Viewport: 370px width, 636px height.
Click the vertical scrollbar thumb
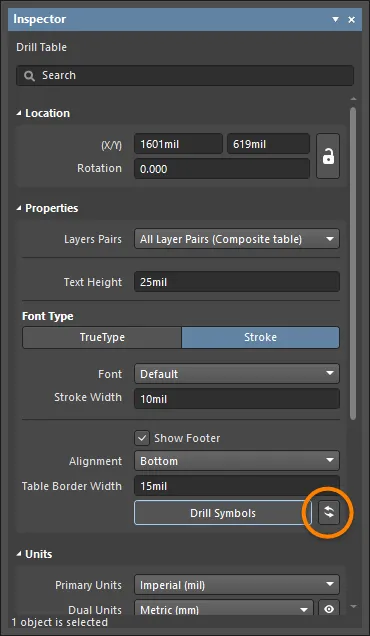point(353,264)
